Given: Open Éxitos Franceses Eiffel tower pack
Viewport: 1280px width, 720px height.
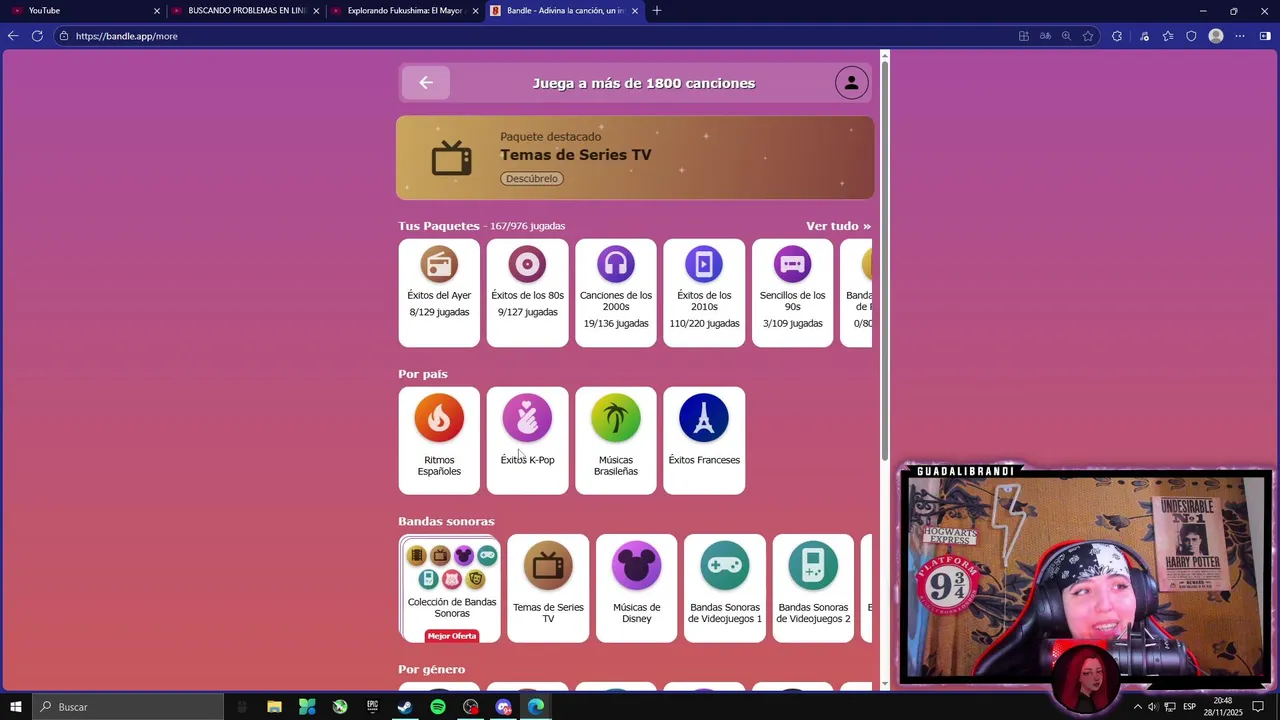Looking at the screenshot, I should click(x=704, y=441).
